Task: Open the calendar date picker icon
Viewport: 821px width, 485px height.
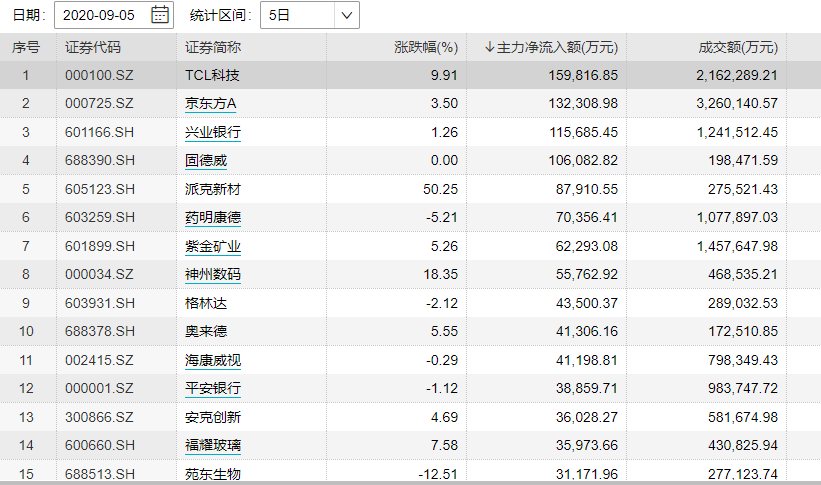Action: (x=160, y=15)
